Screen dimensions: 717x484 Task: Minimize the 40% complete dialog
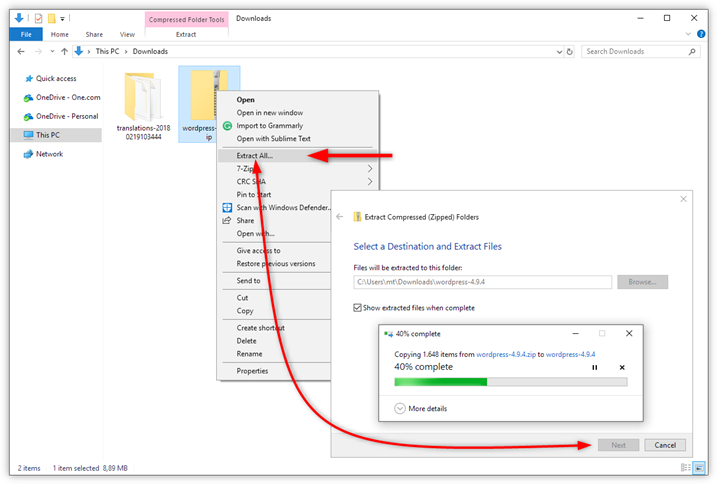click(575, 333)
